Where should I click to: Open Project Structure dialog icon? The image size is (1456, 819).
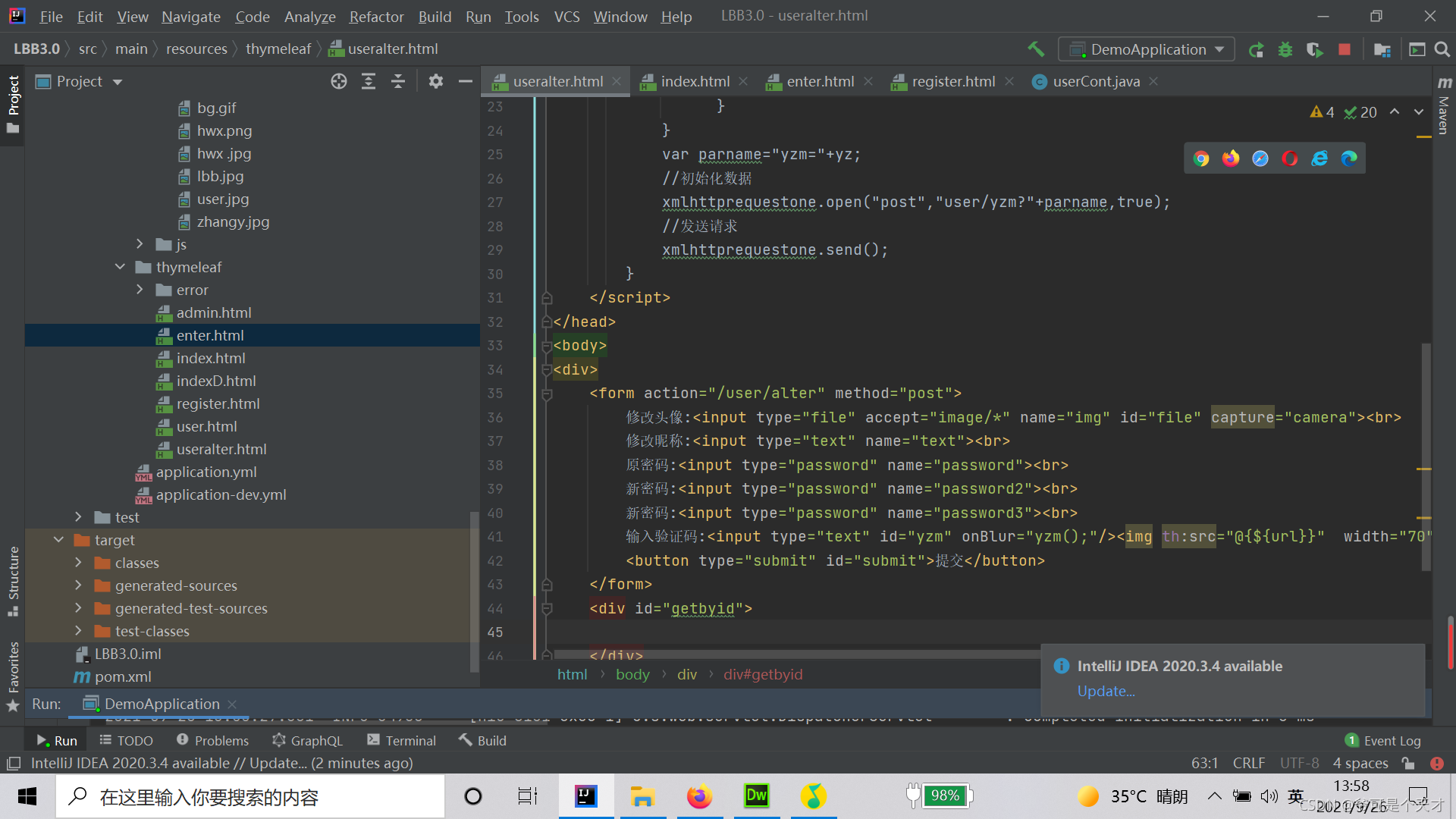point(1382,49)
